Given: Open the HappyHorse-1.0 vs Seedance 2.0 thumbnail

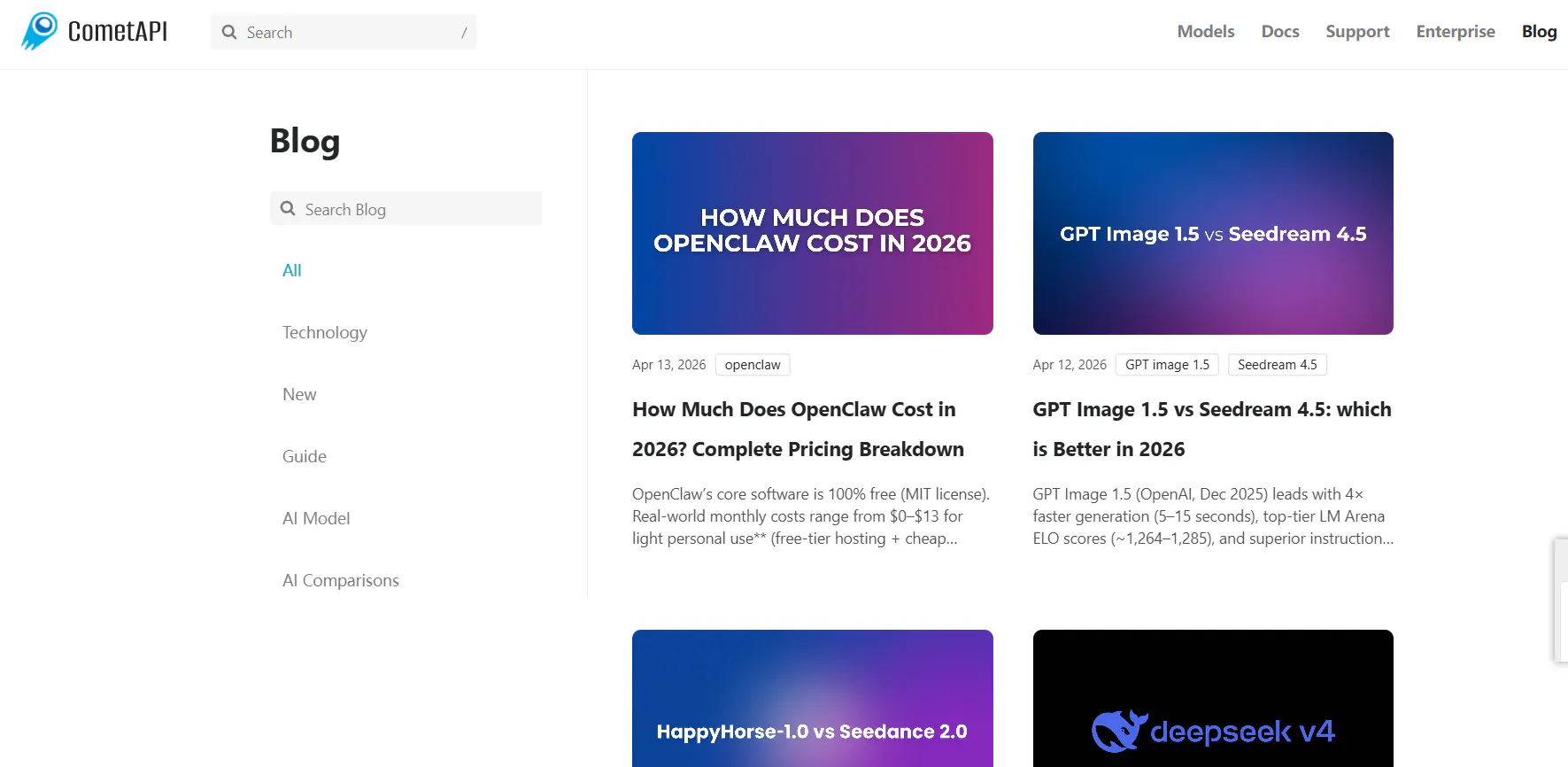Looking at the screenshot, I should [x=813, y=698].
